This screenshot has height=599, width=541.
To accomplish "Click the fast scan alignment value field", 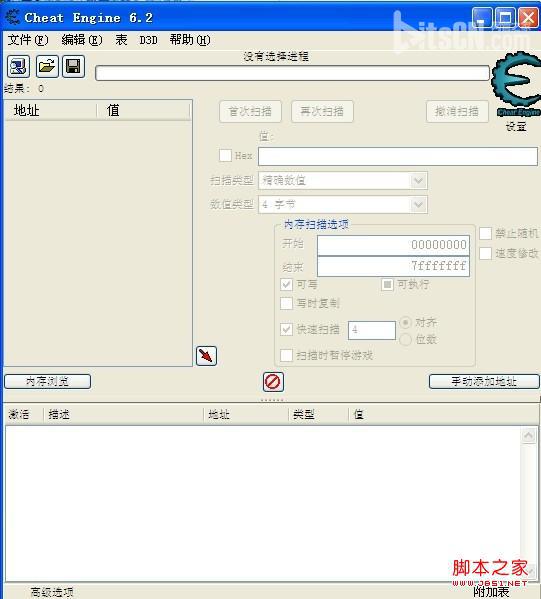I will click(x=372, y=330).
